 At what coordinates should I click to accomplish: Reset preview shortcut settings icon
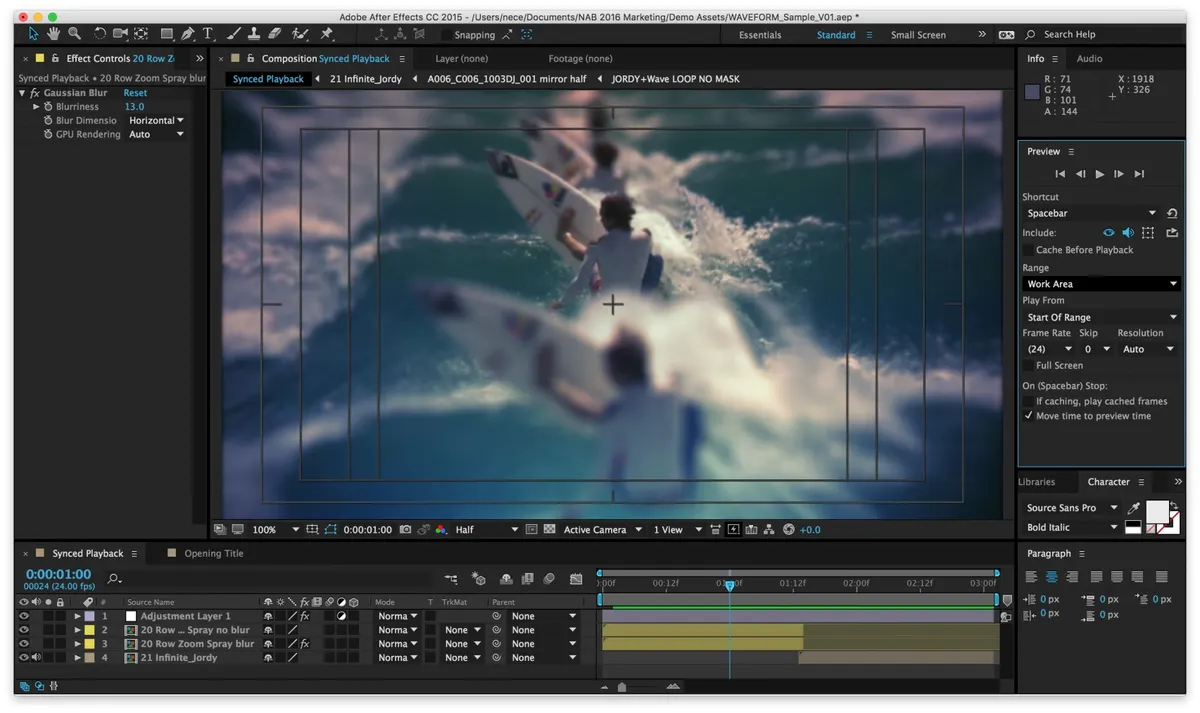pos(1172,213)
